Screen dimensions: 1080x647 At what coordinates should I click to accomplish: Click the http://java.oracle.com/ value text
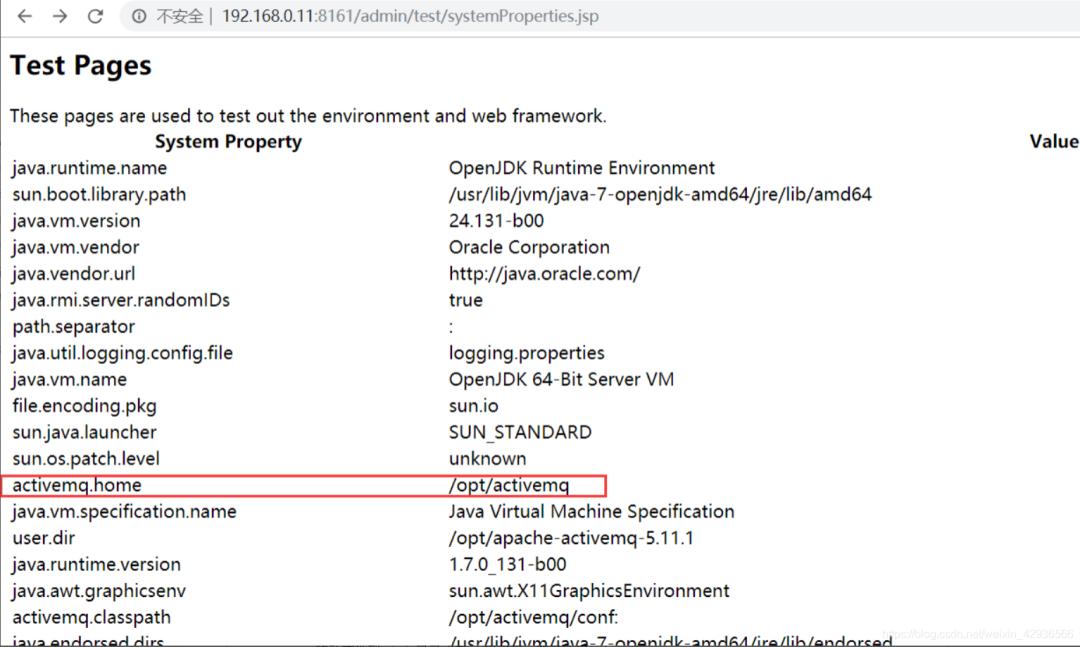tap(544, 273)
